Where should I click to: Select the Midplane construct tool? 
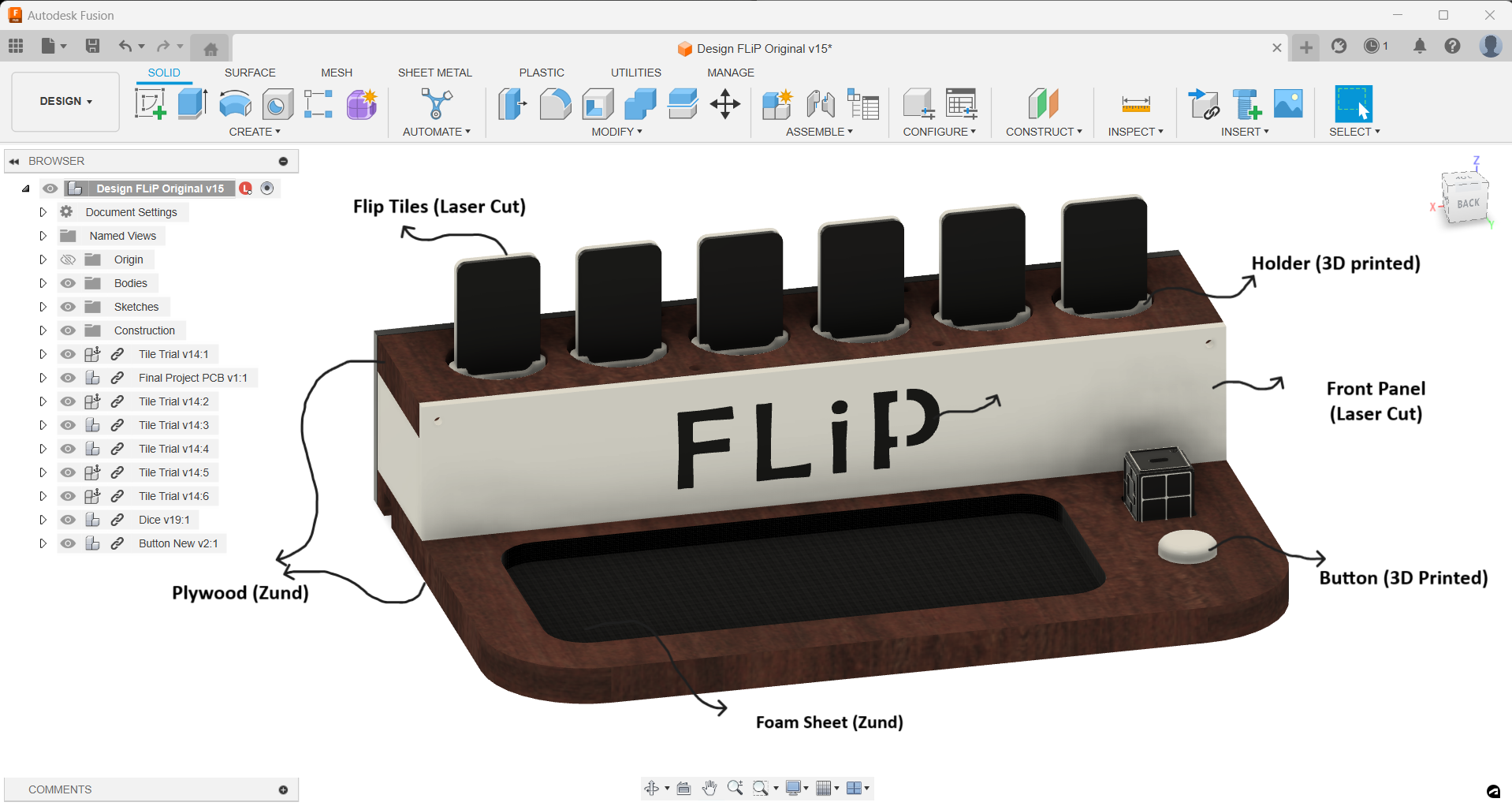pos(1044,104)
